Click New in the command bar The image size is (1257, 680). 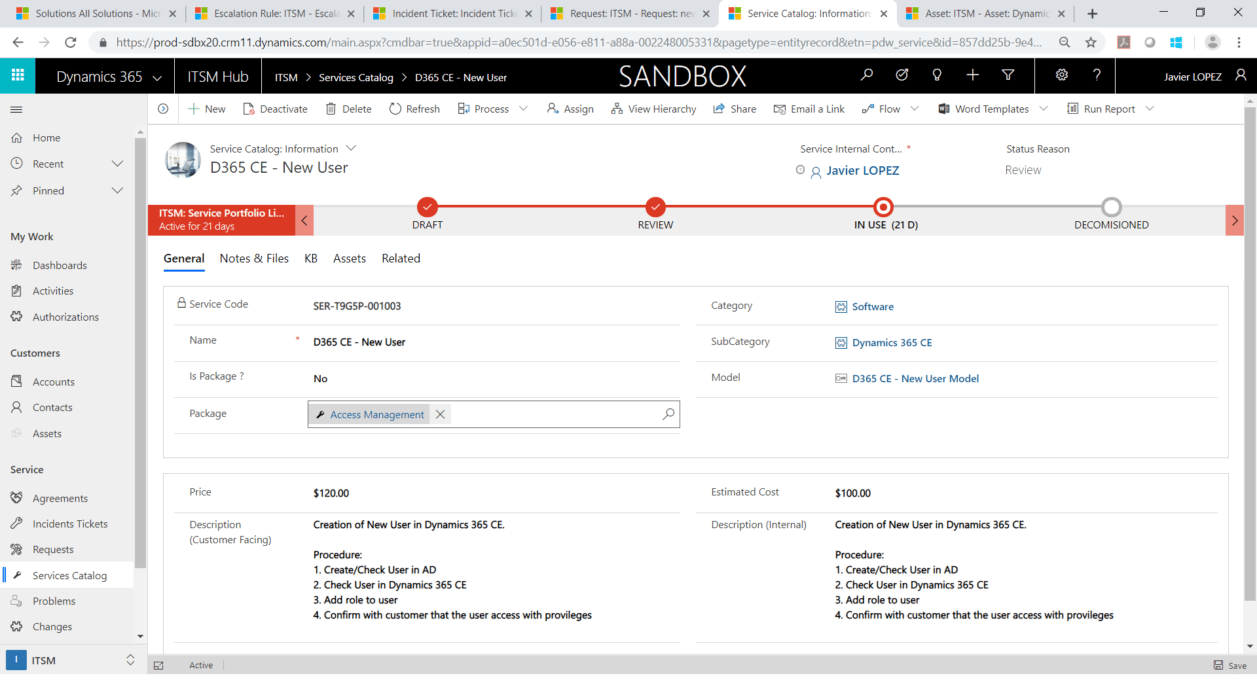[206, 109]
